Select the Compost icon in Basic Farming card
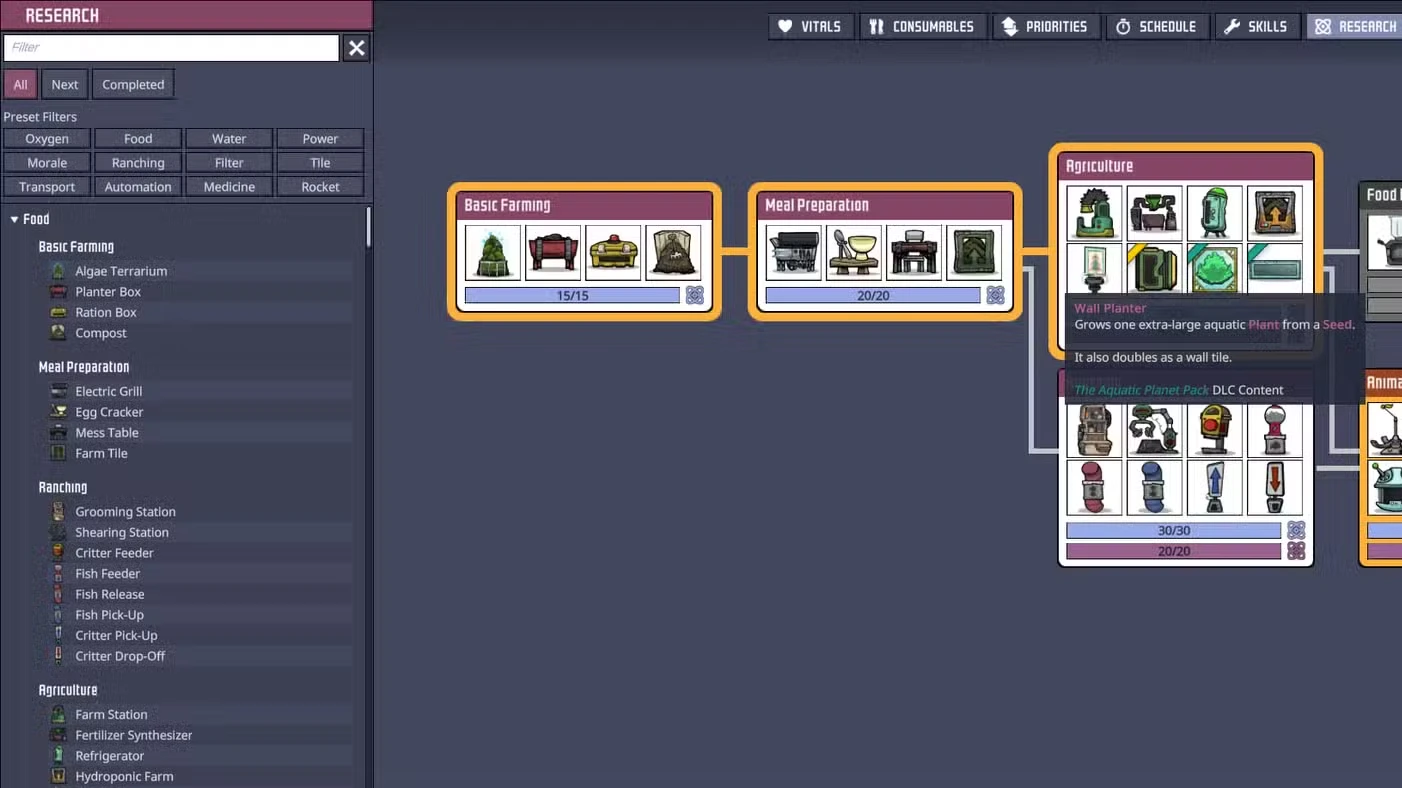1402x788 pixels. [673, 252]
